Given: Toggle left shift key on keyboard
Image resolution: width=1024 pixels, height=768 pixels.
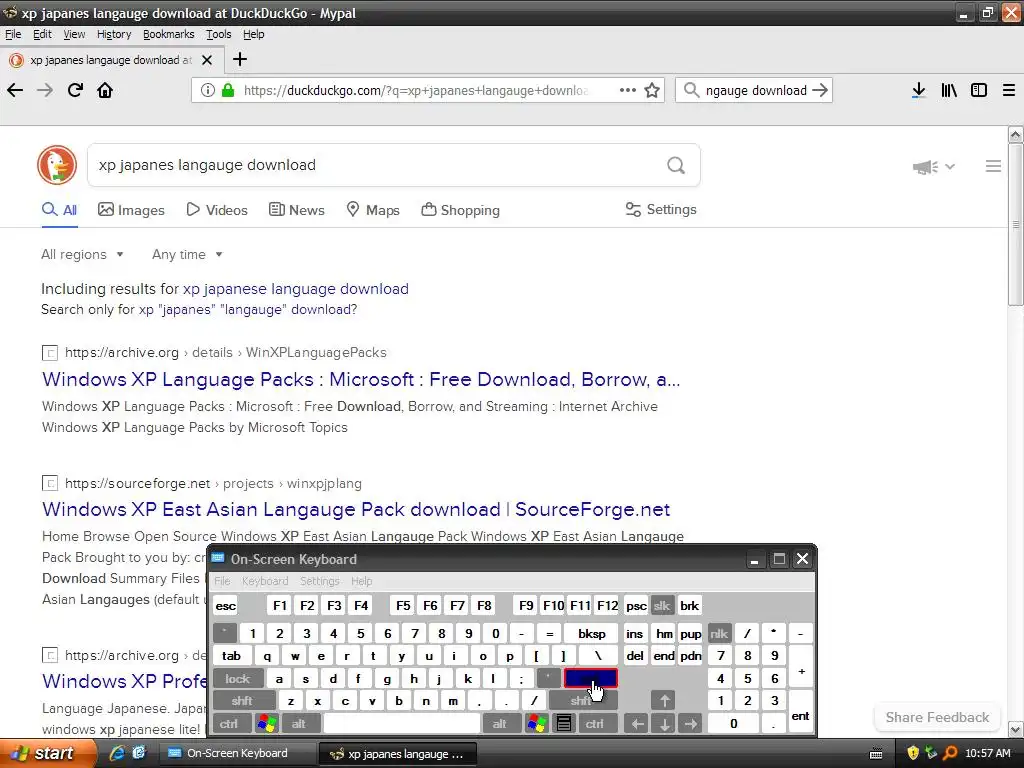Looking at the screenshot, I should point(242,701).
